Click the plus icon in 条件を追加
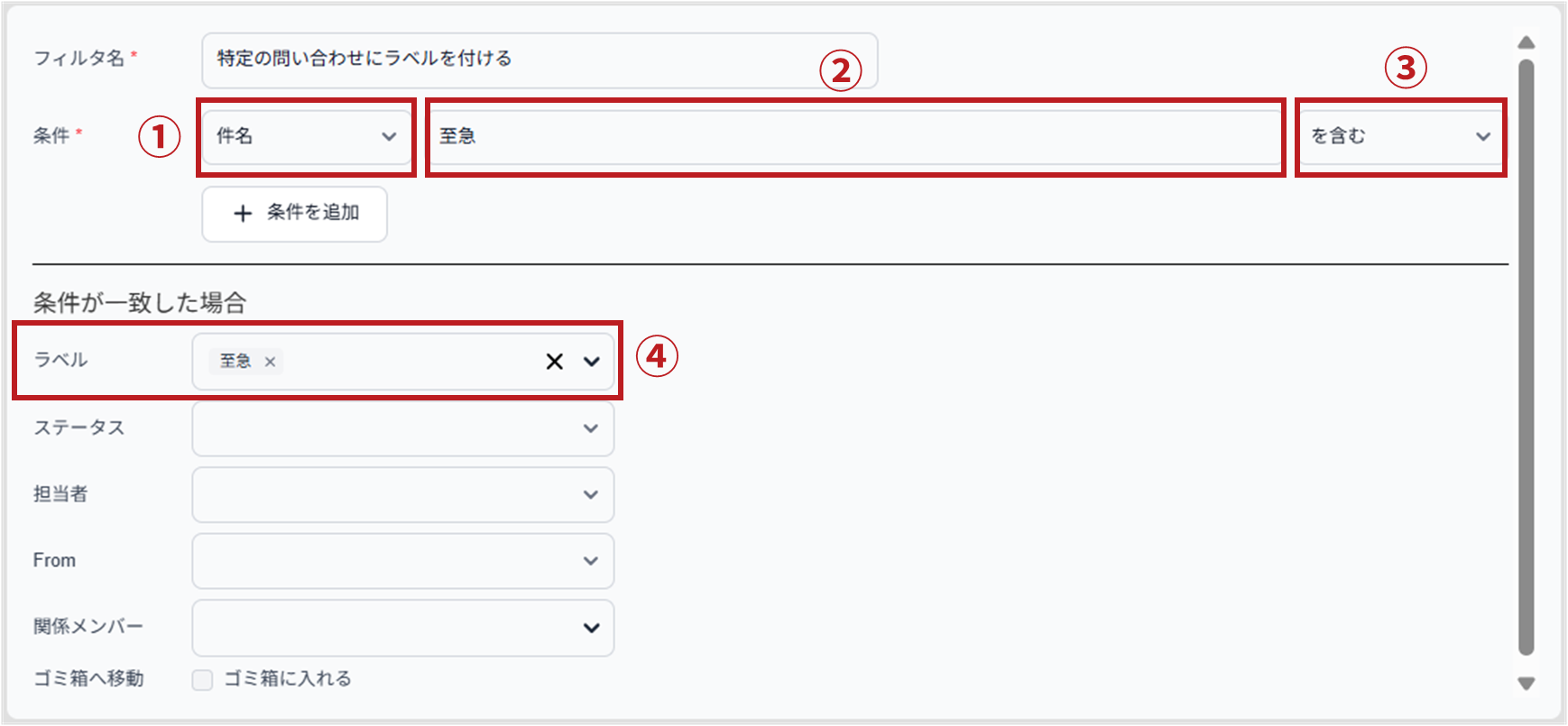1568x726 pixels. coord(243,214)
